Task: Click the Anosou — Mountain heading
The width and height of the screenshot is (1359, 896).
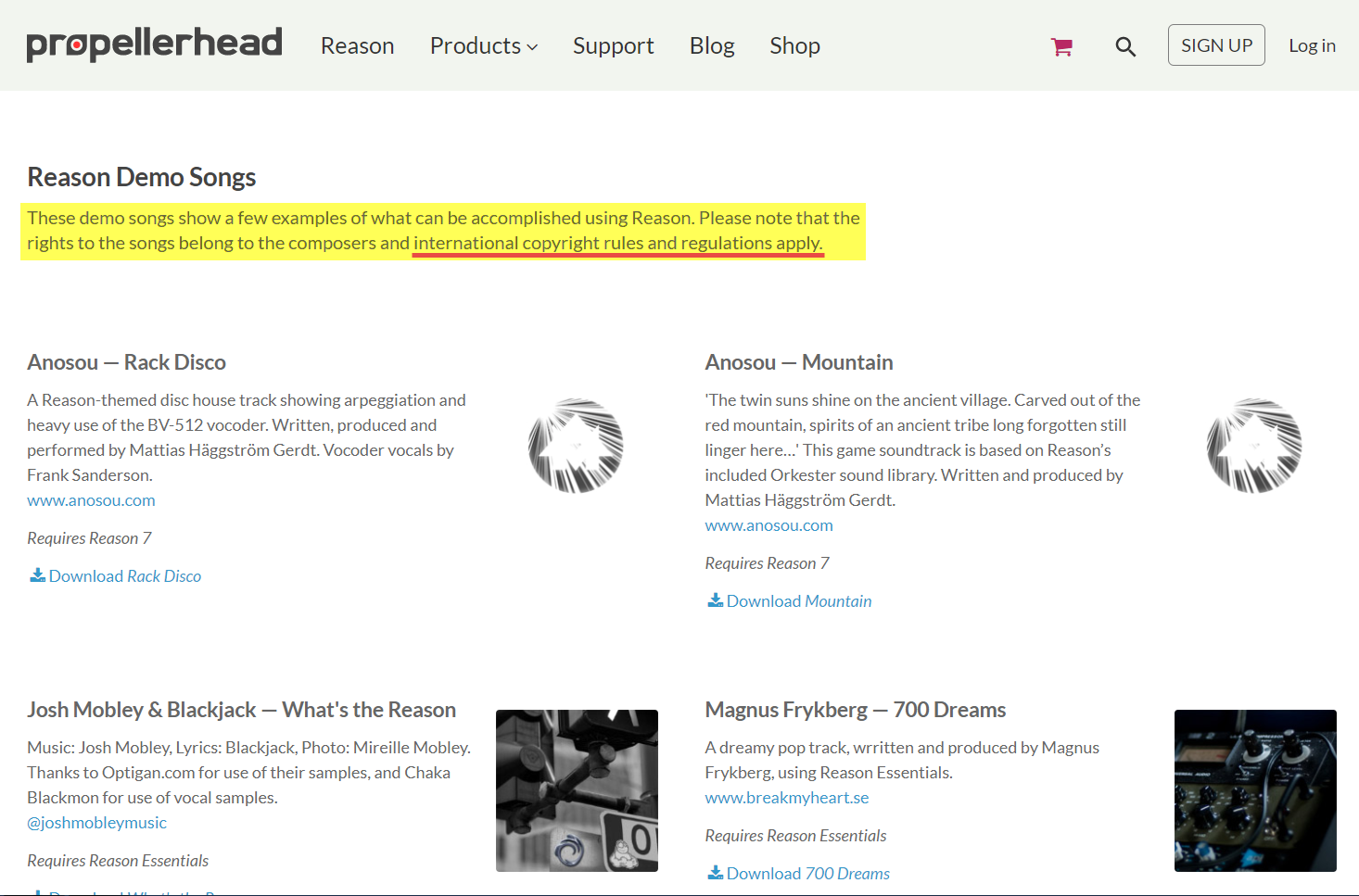Action: point(799,362)
